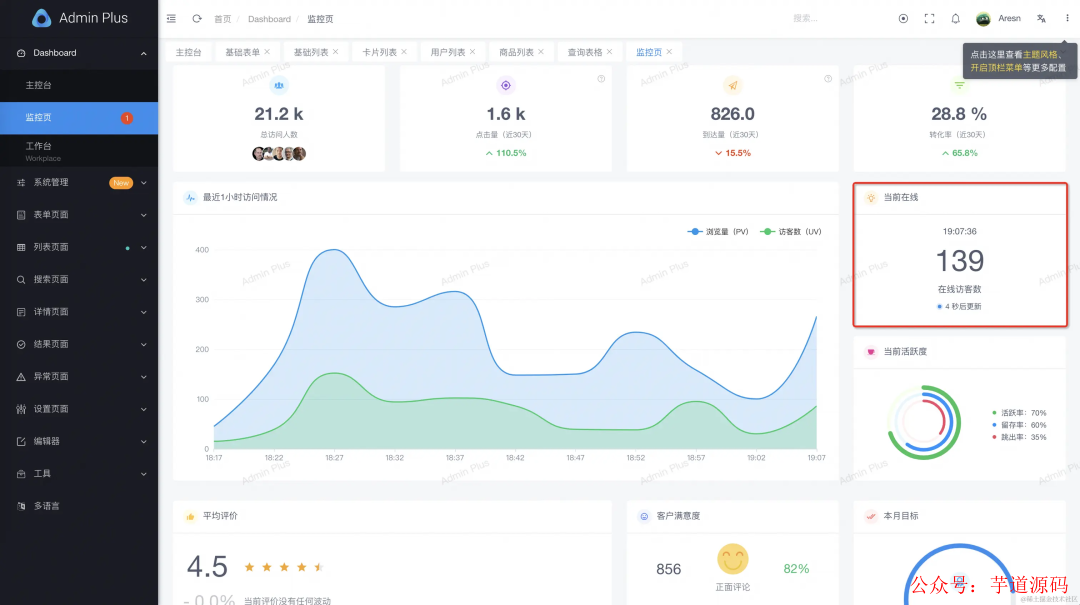Click the Aresn user avatar image

[x=983, y=19]
